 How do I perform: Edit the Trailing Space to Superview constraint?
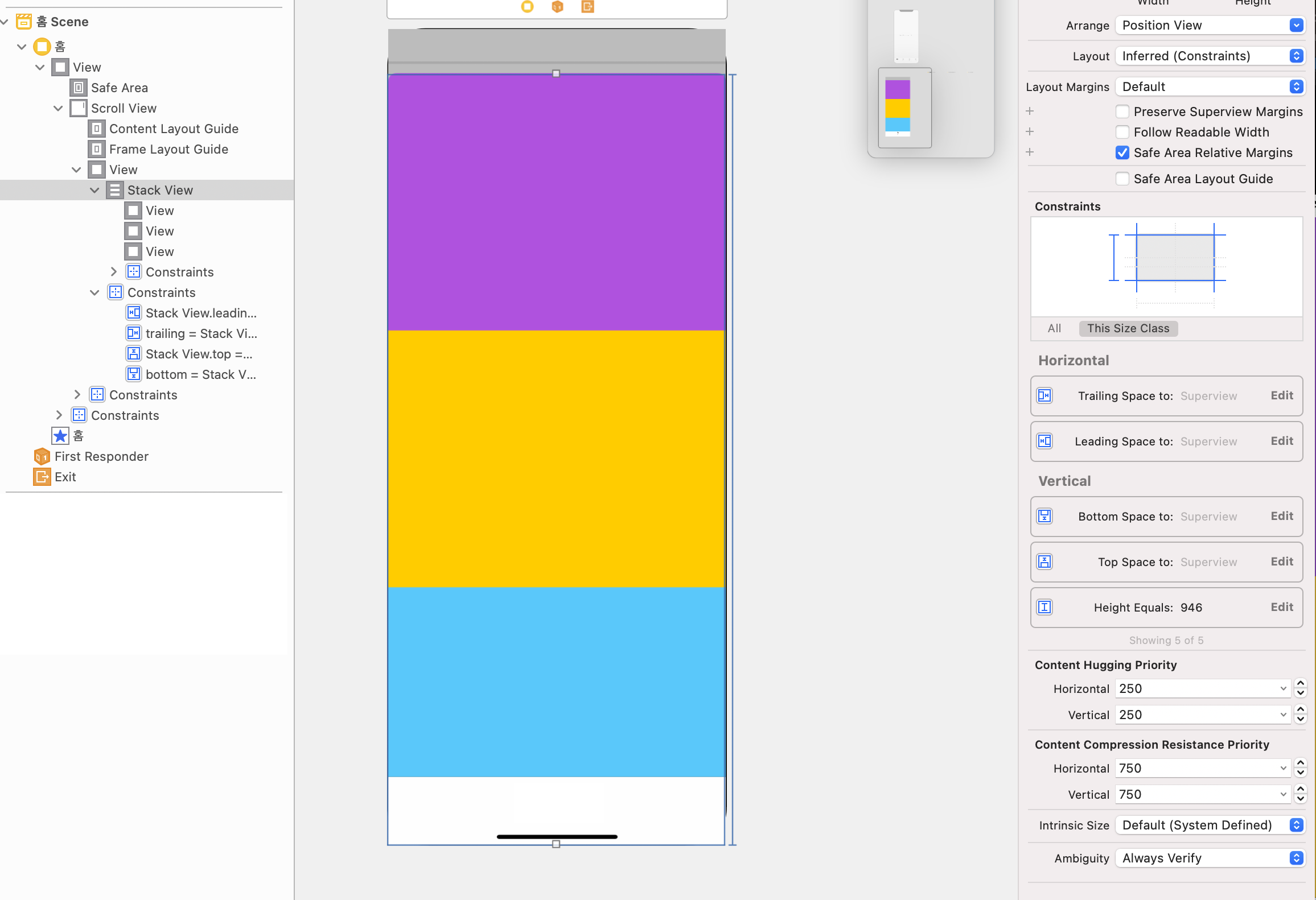[x=1282, y=395]
